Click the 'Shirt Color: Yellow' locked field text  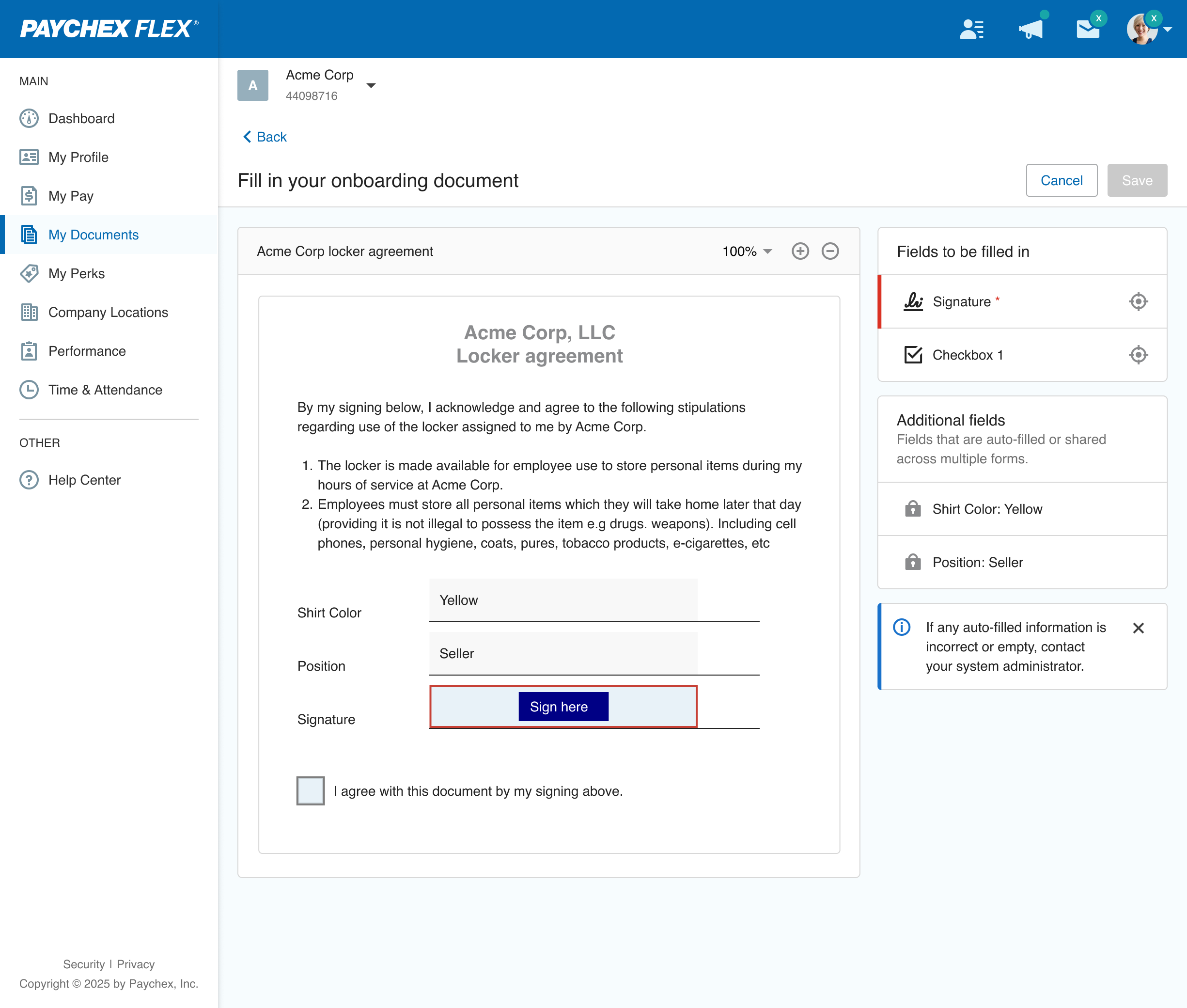point(988,509)
